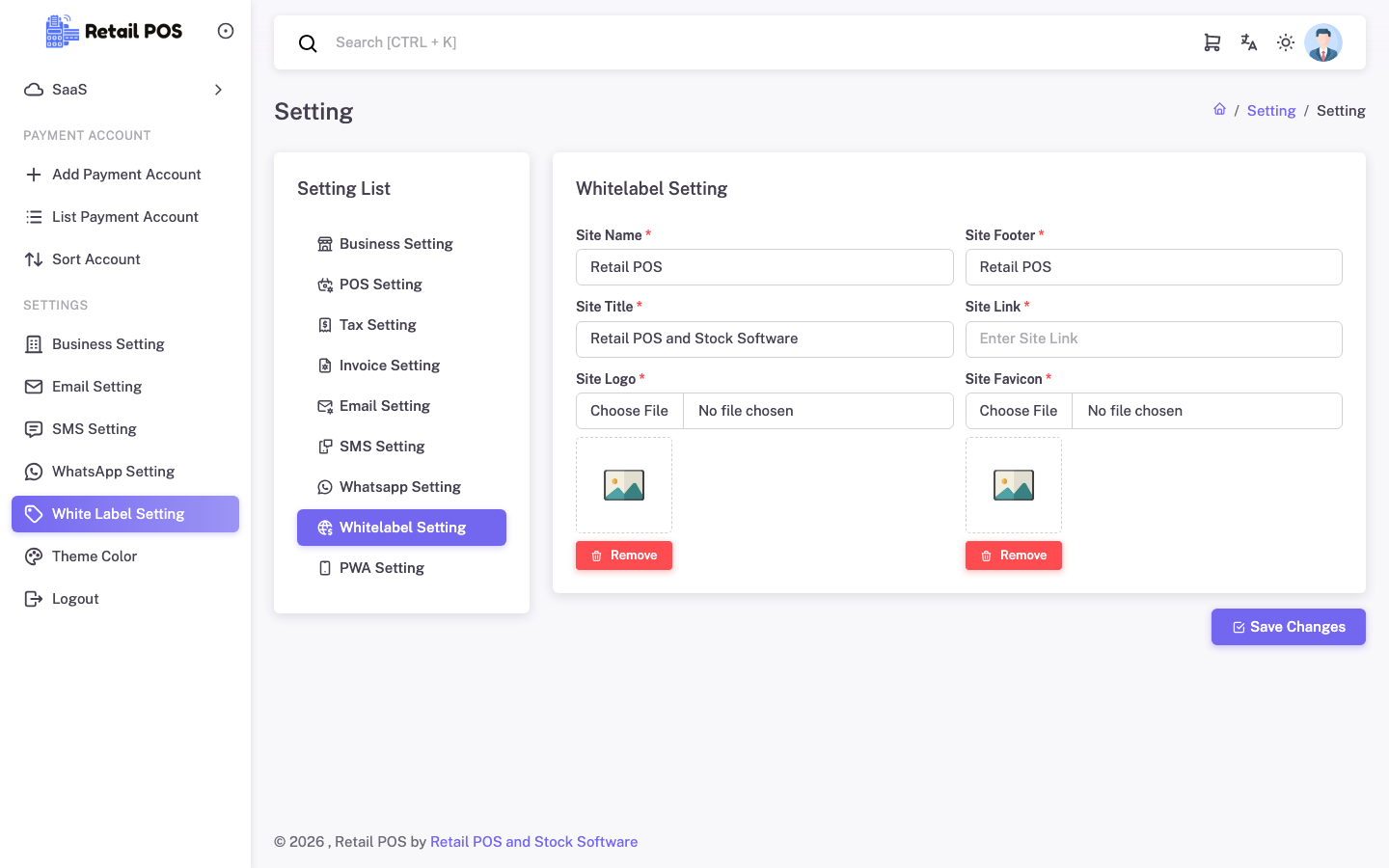The image size is (1389, 868).
Task: Switch to Email Setting in Setting List
Action: (401, 406)
